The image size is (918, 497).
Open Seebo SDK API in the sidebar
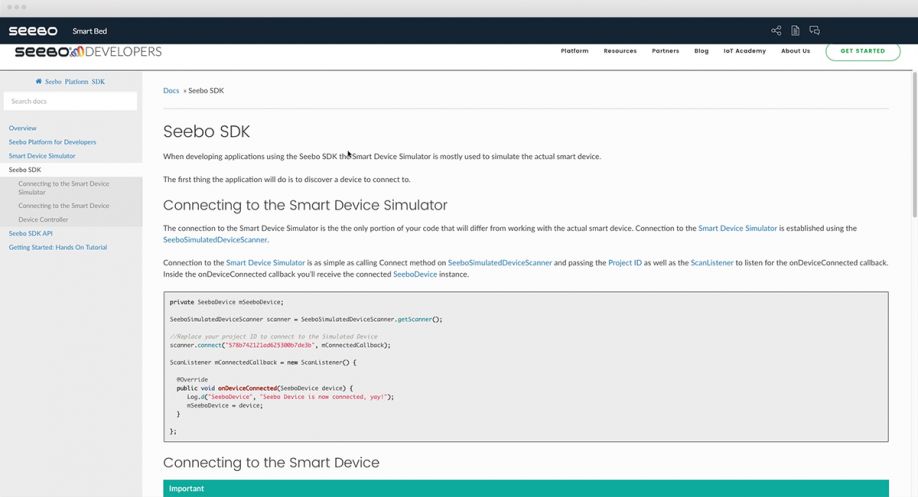point(30,233)
